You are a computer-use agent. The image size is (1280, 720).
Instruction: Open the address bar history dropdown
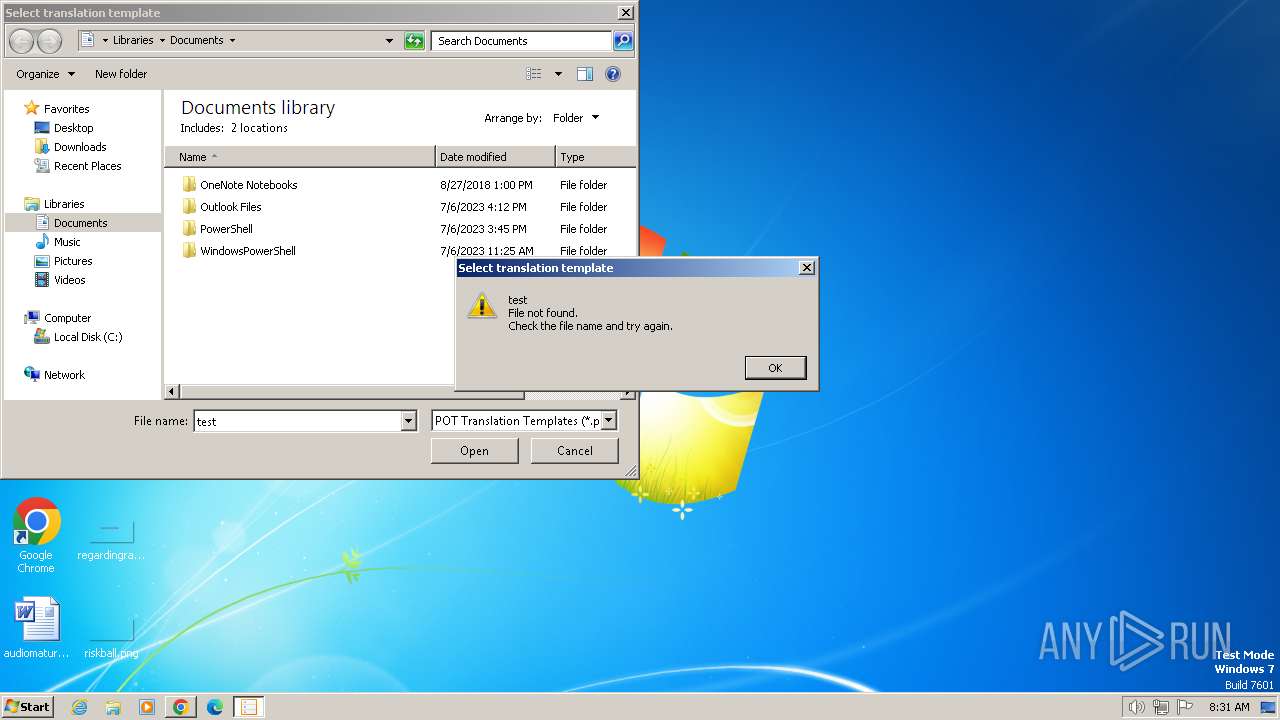coord(390,41)
